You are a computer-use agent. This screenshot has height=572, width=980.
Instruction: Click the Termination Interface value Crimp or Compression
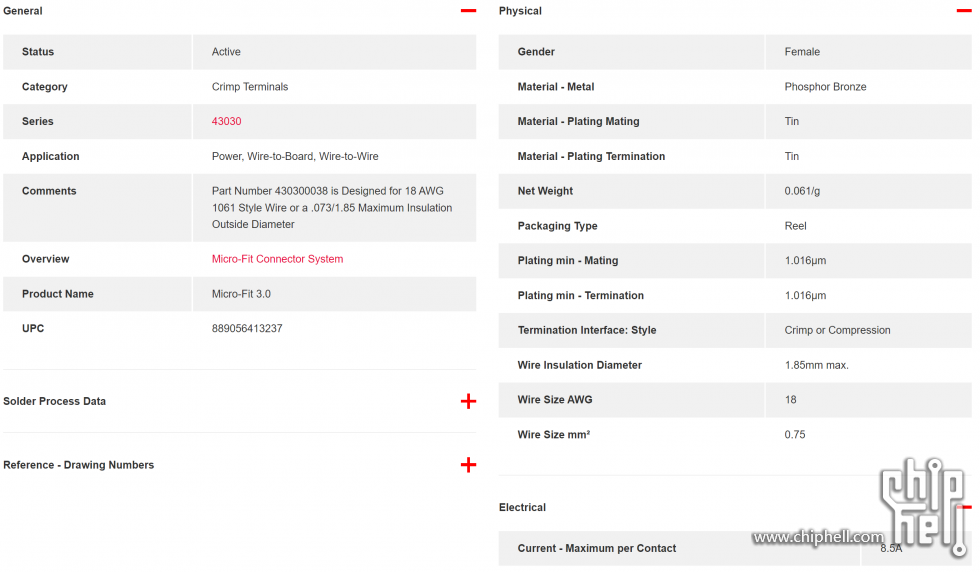[x=837, y=330]
